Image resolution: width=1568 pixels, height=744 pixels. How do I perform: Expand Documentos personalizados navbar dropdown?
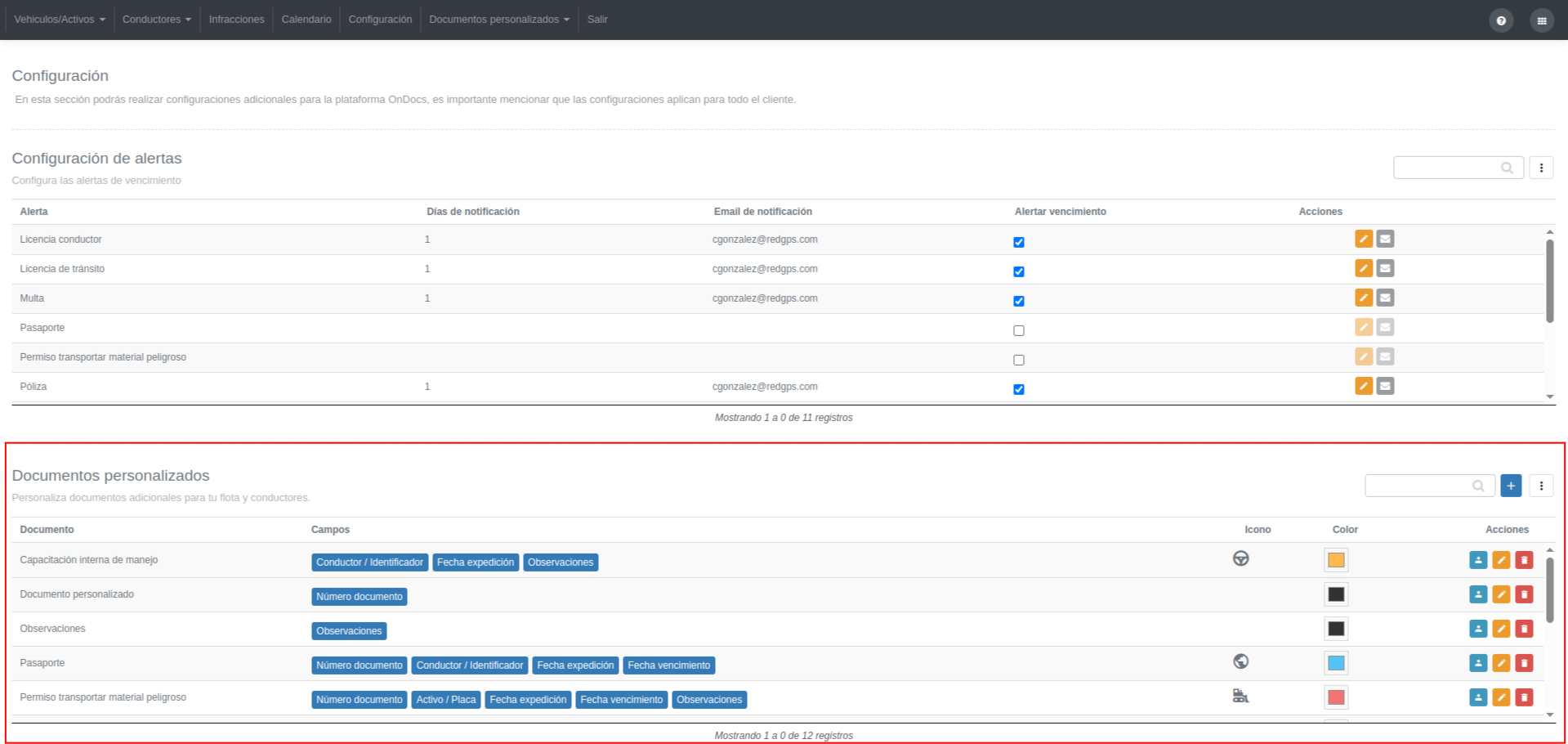(x=499, y=19)
